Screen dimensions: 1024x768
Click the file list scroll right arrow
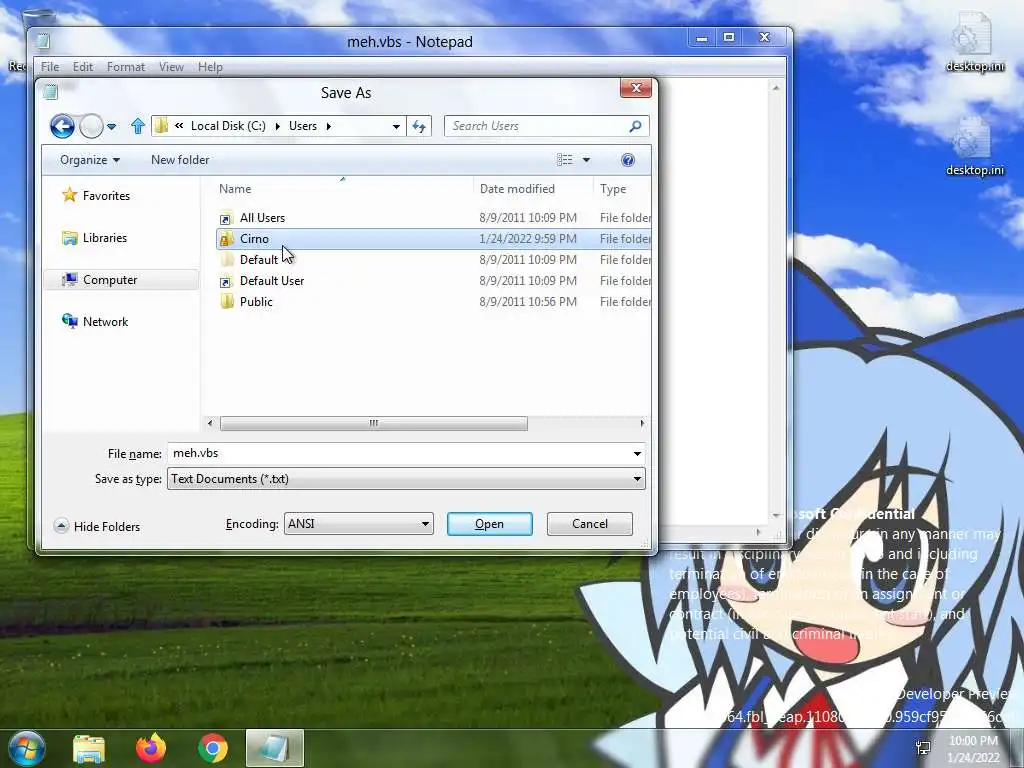click(x=642, y=423)
